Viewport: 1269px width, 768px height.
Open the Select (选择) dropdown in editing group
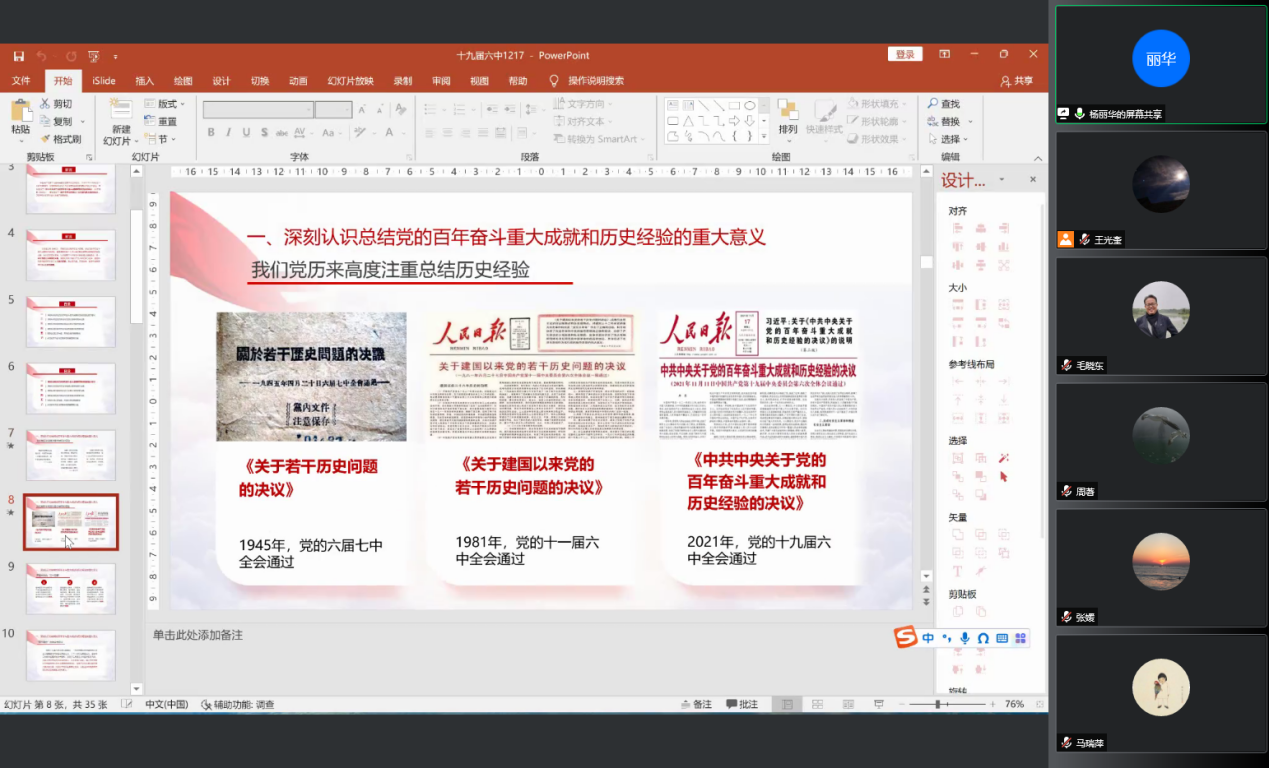click(949, 139)
